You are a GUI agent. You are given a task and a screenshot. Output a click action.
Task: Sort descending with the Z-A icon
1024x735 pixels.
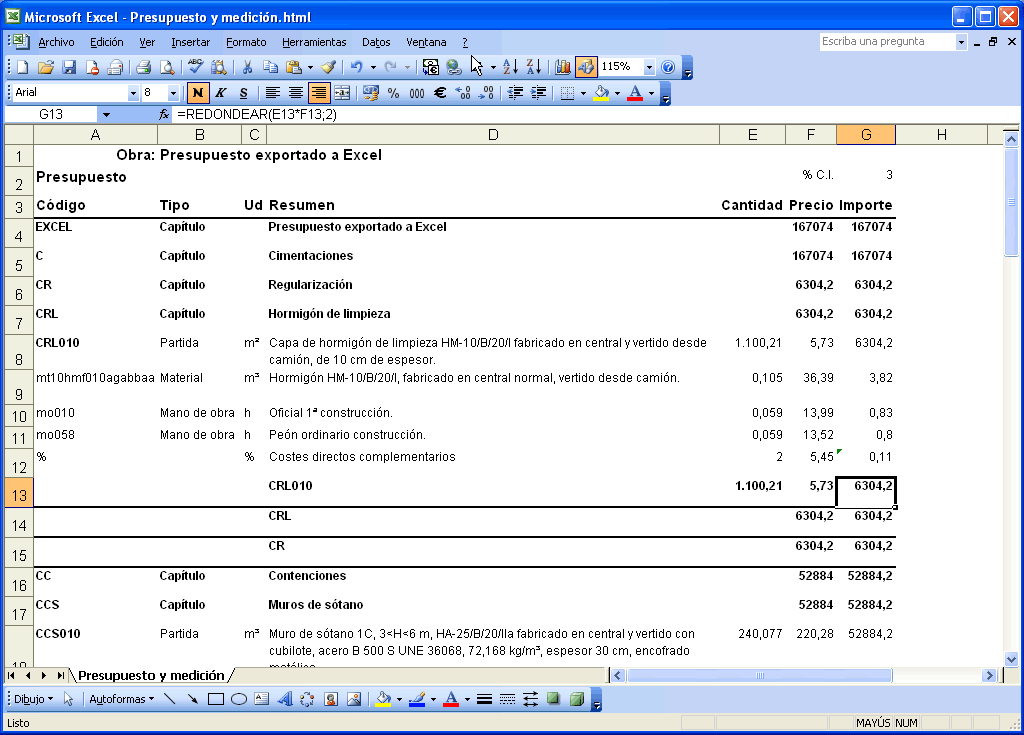click(534, 67)
